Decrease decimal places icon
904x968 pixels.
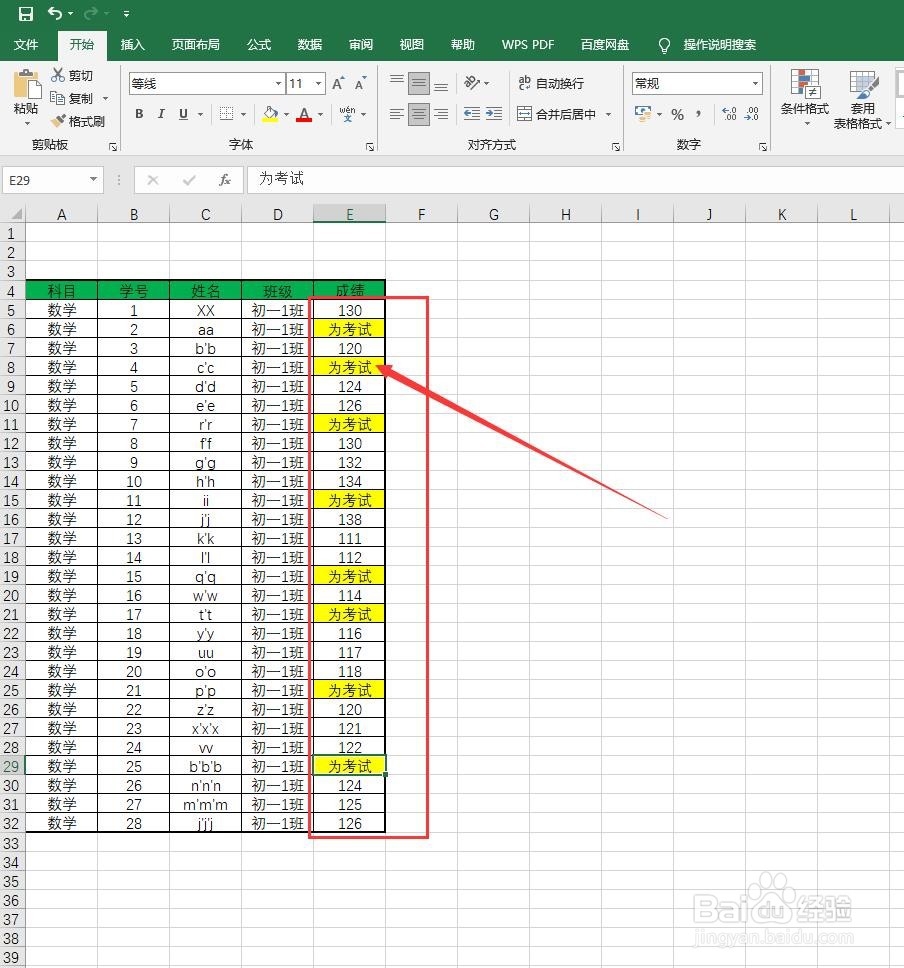tap(751, 114)
